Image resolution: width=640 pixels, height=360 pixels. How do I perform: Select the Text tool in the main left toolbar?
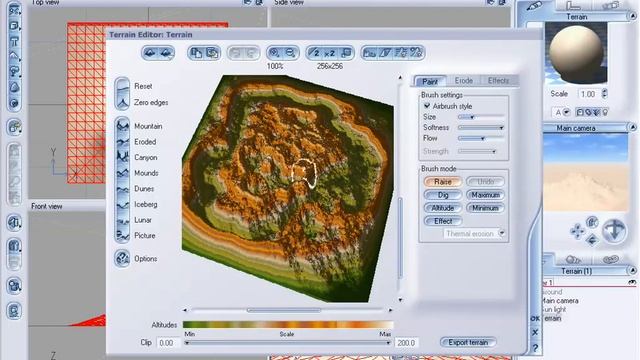[14, 42]
